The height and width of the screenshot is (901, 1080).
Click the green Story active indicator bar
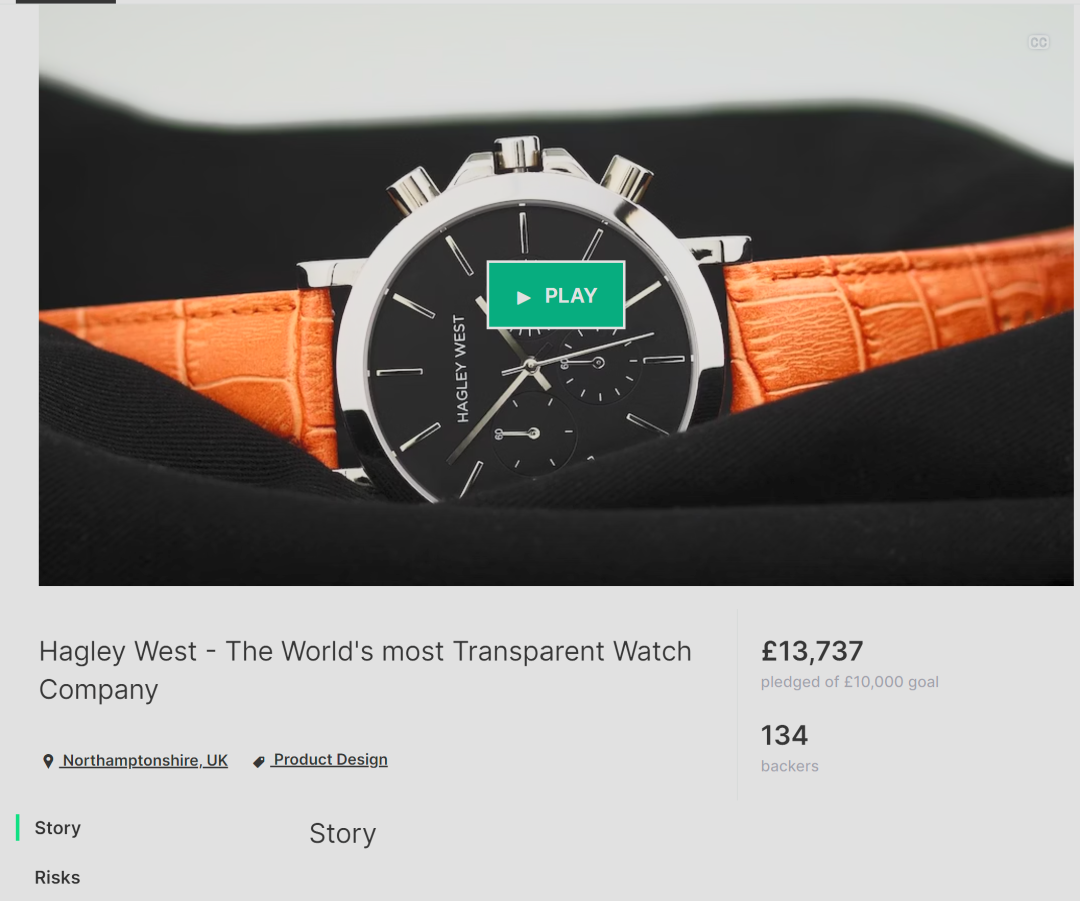(17, 828)
